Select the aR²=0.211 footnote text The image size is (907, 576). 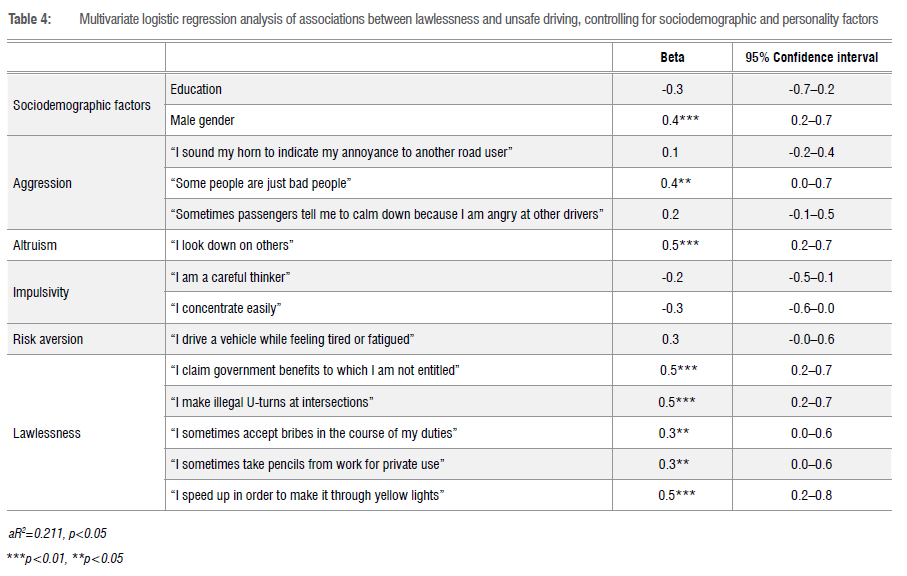57,533
